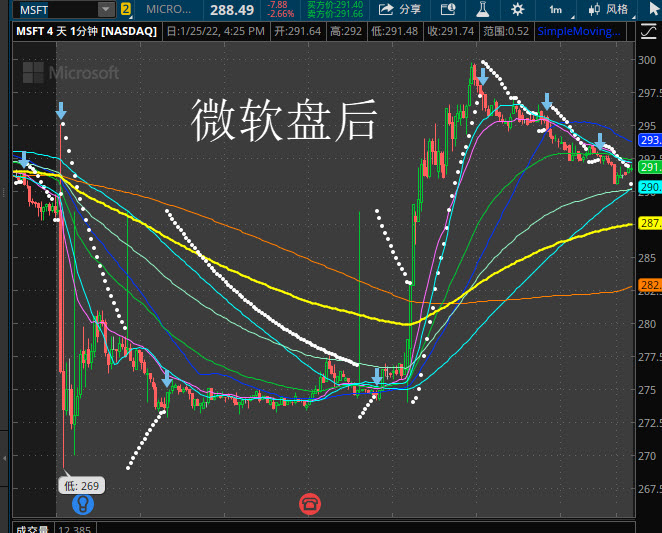This screenshot has width=662, height=533.
Task: Click the MSFT 4 天 1分钟 [NASDAQ] chart title
Action: click(x=87, y=31)
